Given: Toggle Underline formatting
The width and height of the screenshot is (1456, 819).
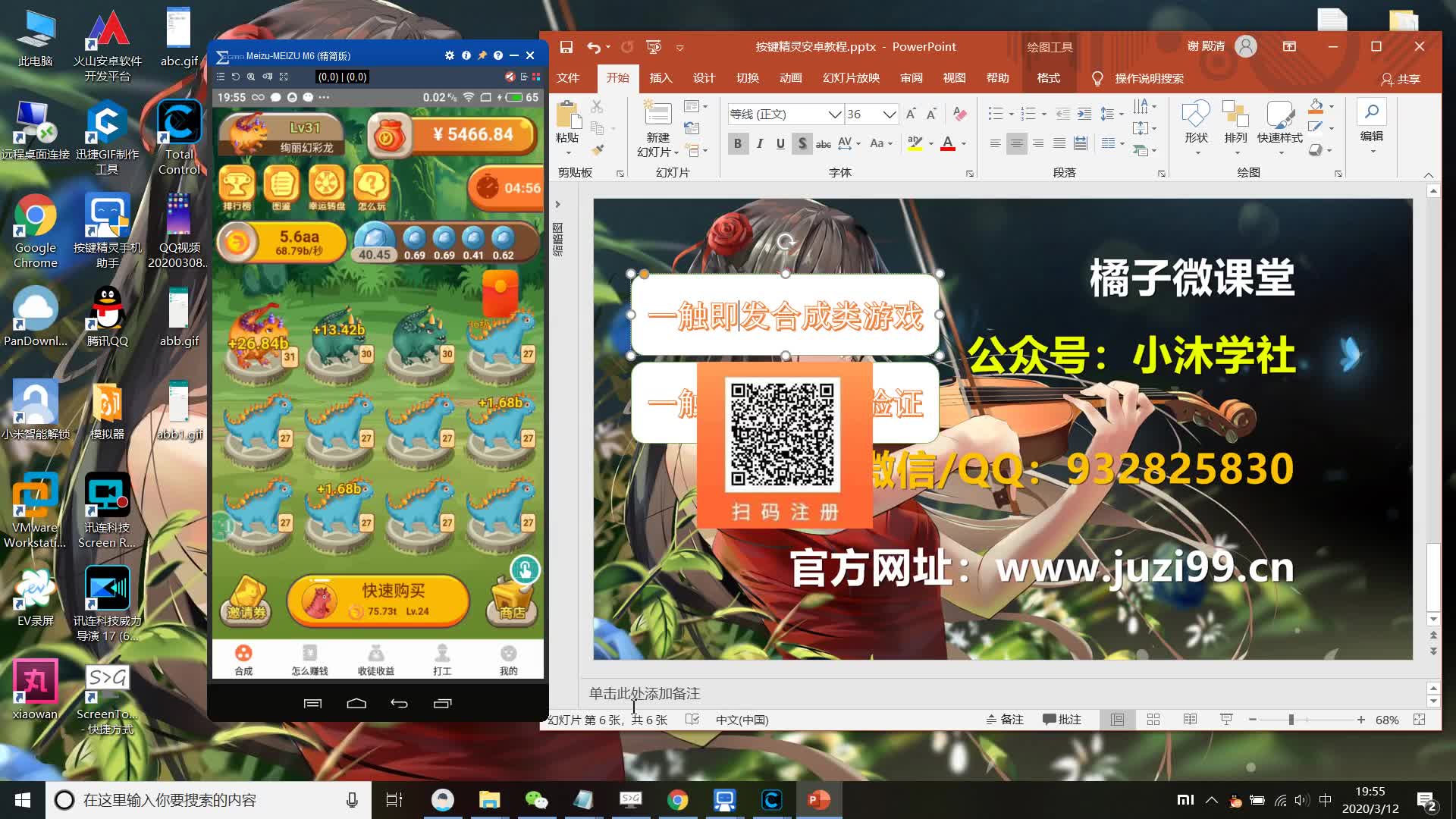Looking at the screenshot, I should click(780, 143).
